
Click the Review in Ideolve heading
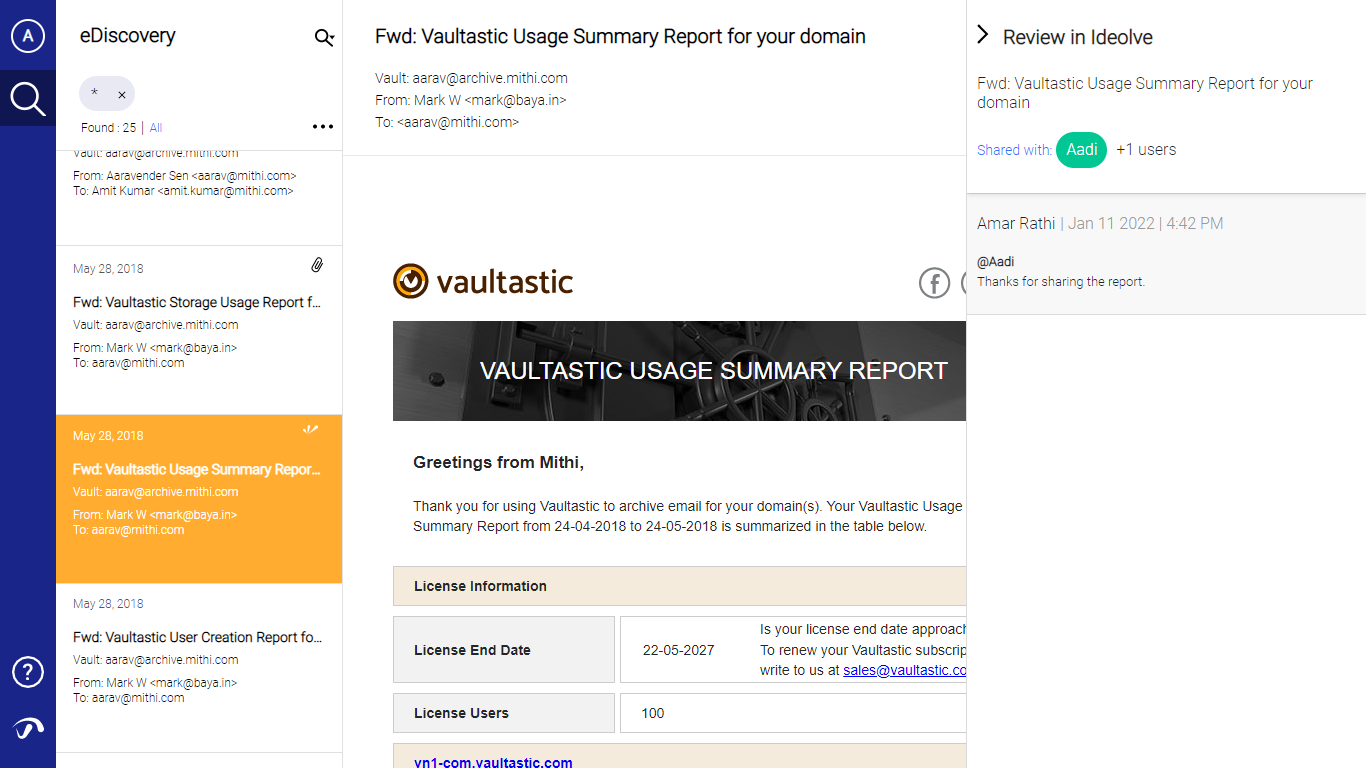click(1078, 37)
